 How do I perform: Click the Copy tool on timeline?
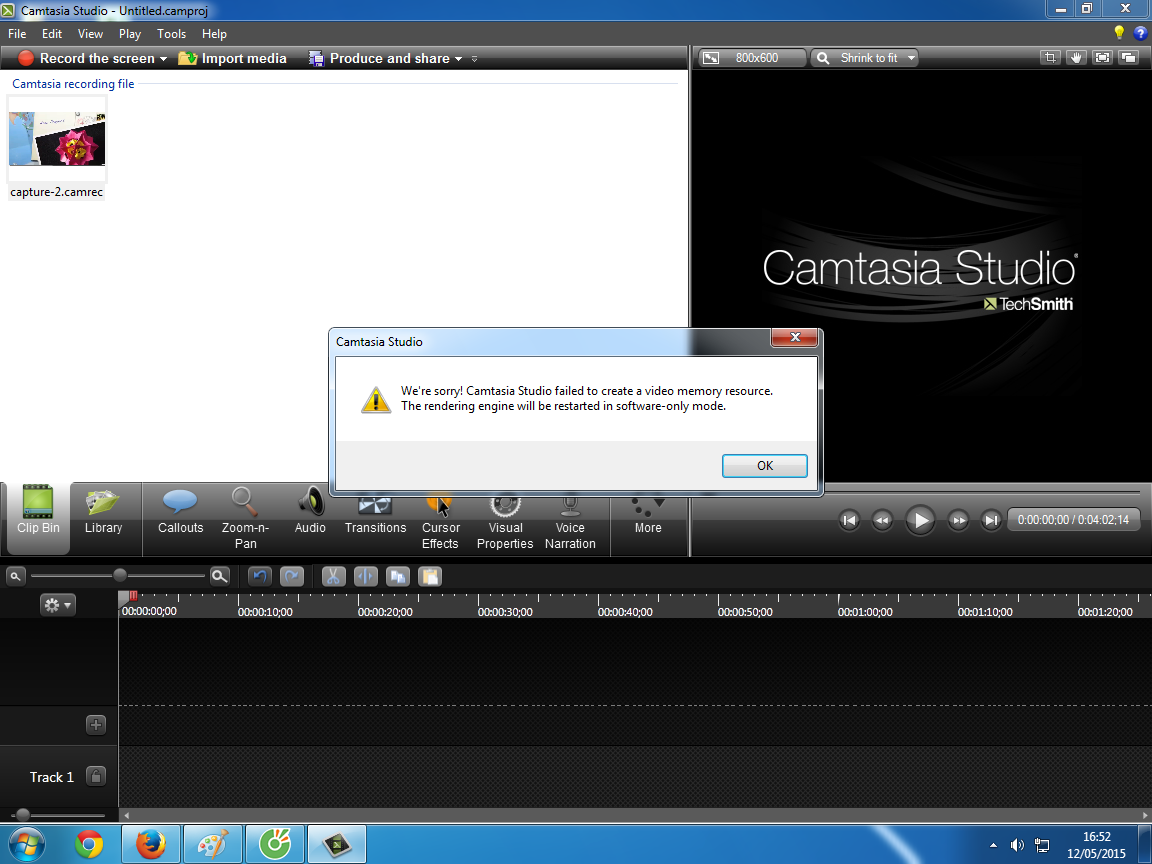pyautogui.click(x=397, y=576)
